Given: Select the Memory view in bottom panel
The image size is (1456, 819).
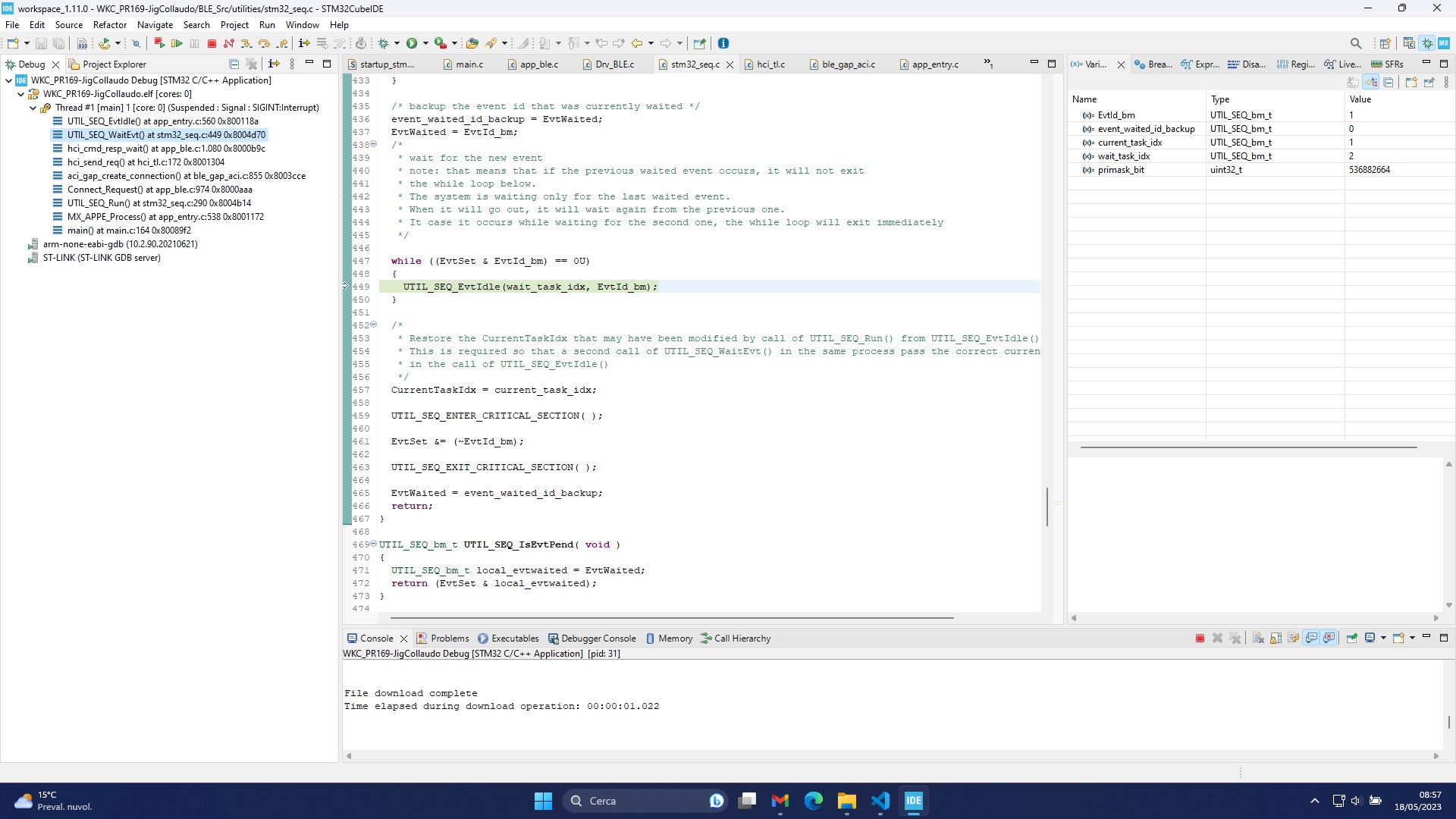Looking at the screenshot, I should 675,639.
